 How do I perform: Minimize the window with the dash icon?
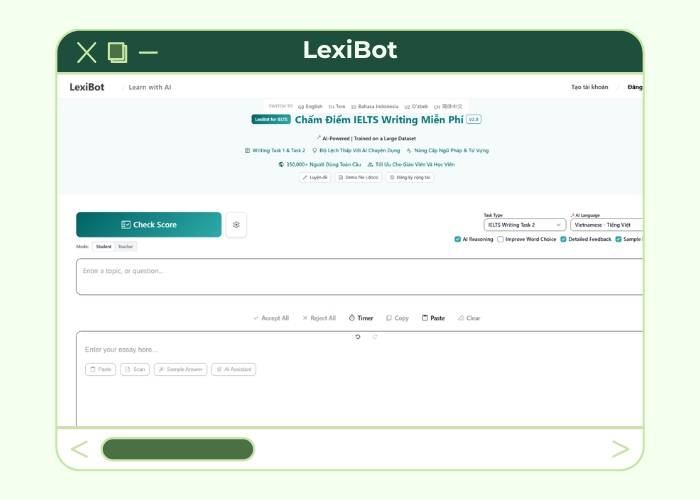pyautogui.click(x=148, y=52)
